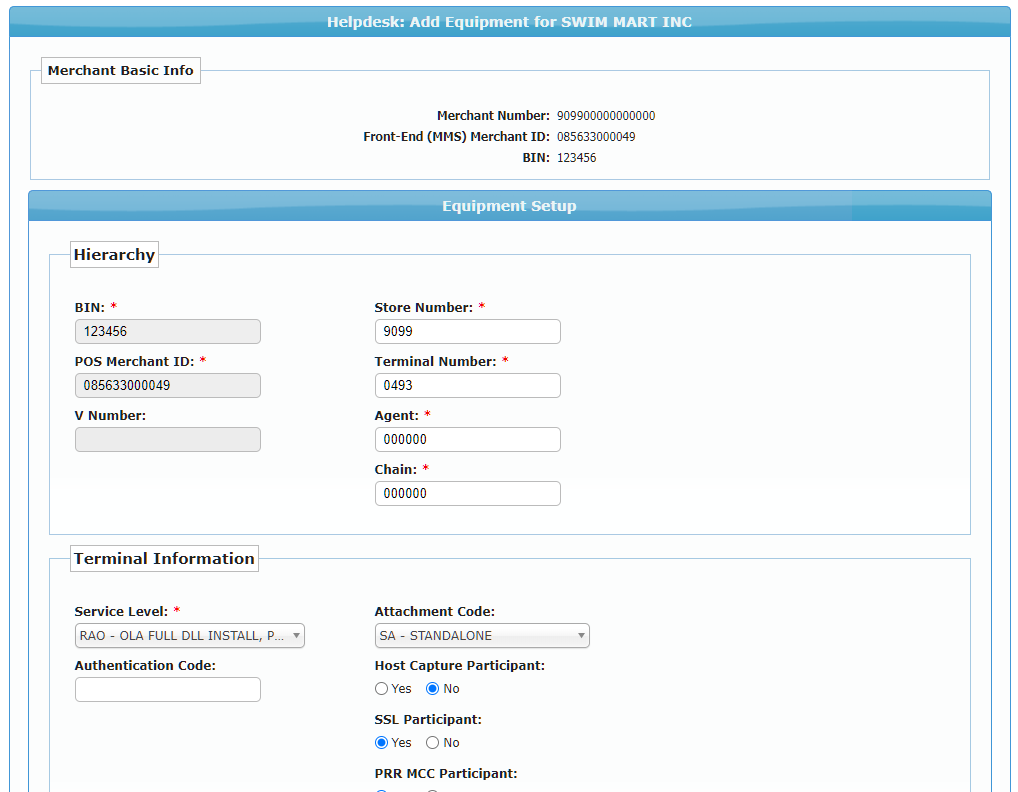This screenshot has width=1018, height=792.
Task: Click the Authentication Code label
Action: [145, 665]
